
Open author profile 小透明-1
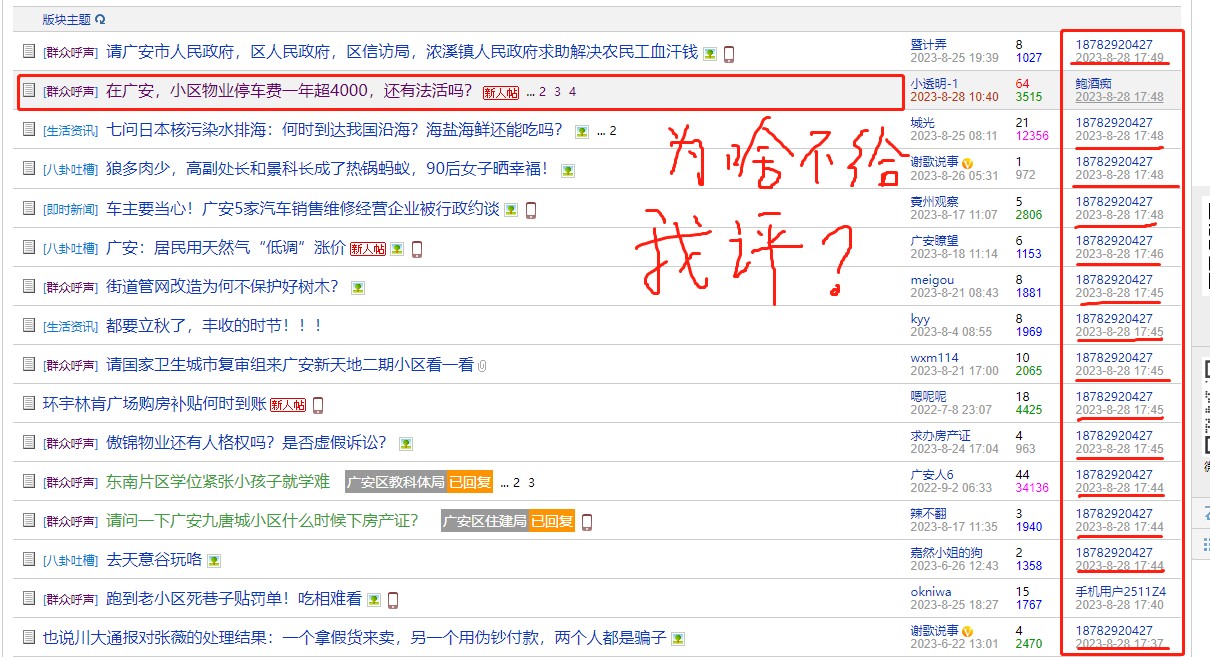pos(934,84)
